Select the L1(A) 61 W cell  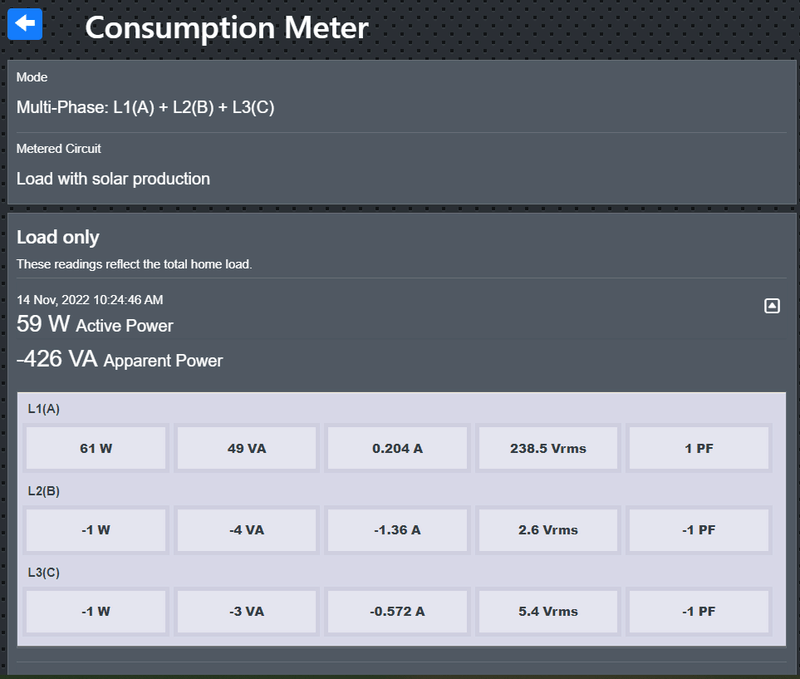(x=96, y=448)
